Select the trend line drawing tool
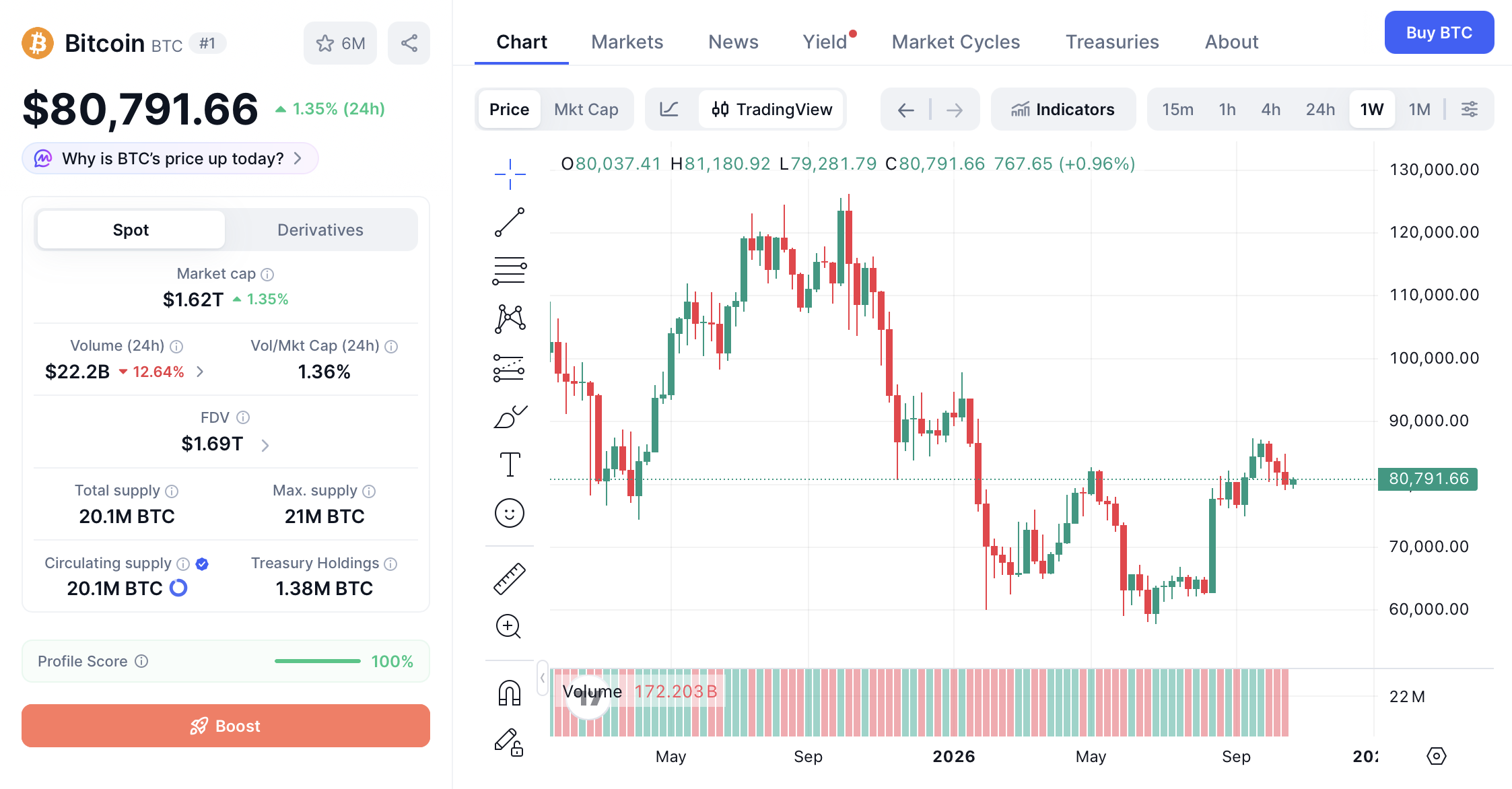This screenshot has height=789, width=1512. (510, 223)
